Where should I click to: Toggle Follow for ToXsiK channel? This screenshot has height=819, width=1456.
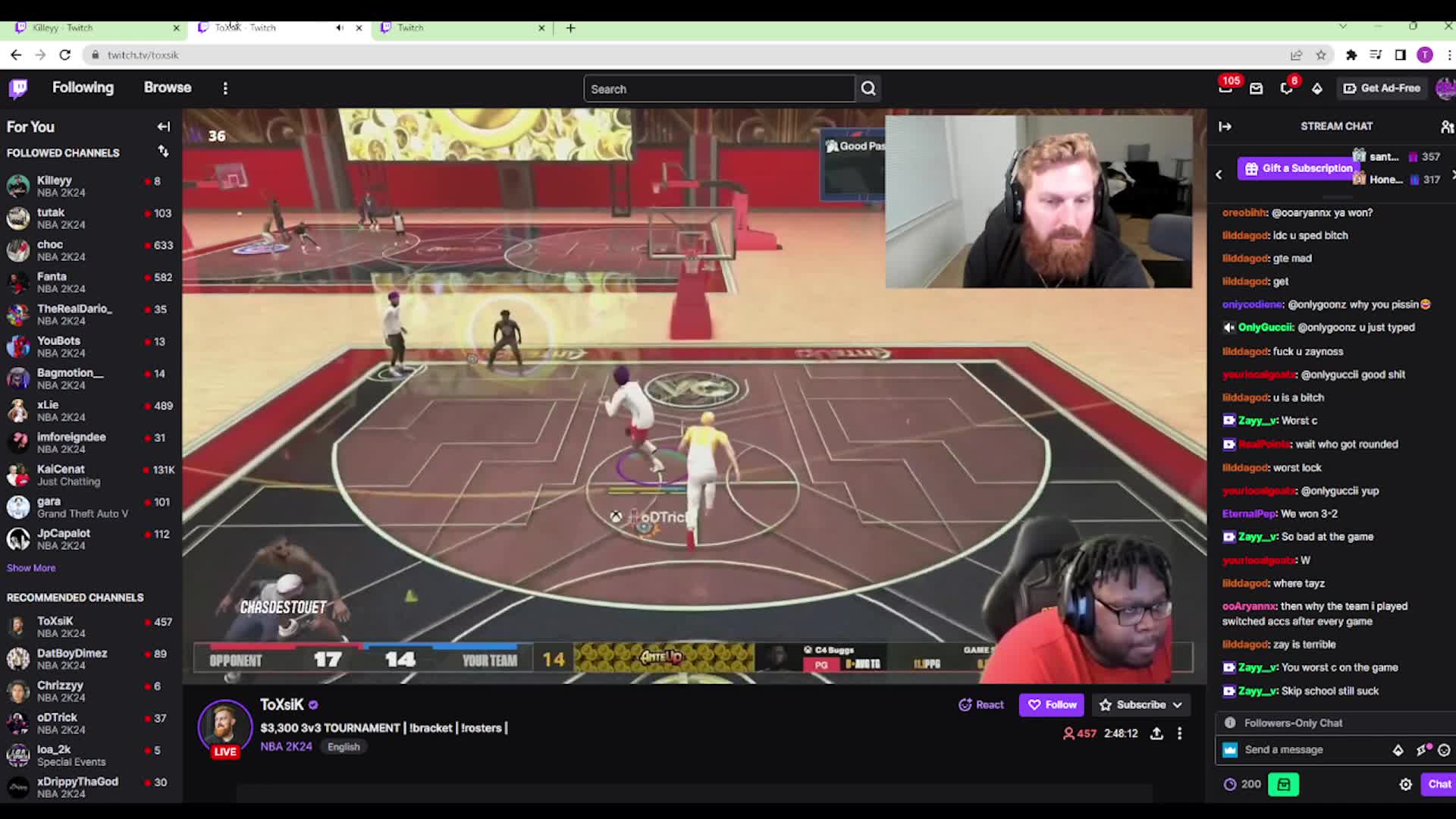tap(1052, 704)
